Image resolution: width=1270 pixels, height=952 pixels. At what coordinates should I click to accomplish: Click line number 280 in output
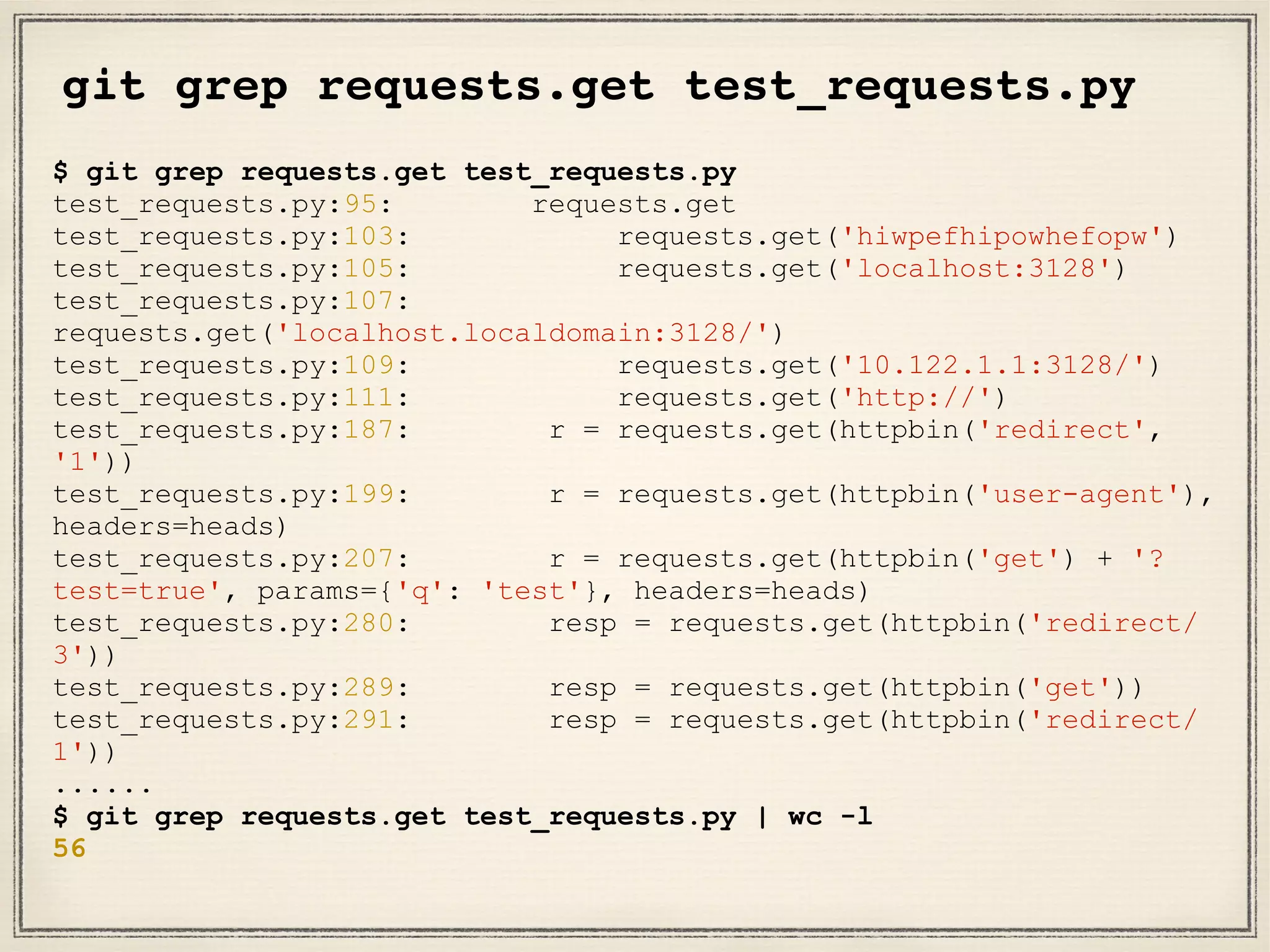tap(369, 624)
